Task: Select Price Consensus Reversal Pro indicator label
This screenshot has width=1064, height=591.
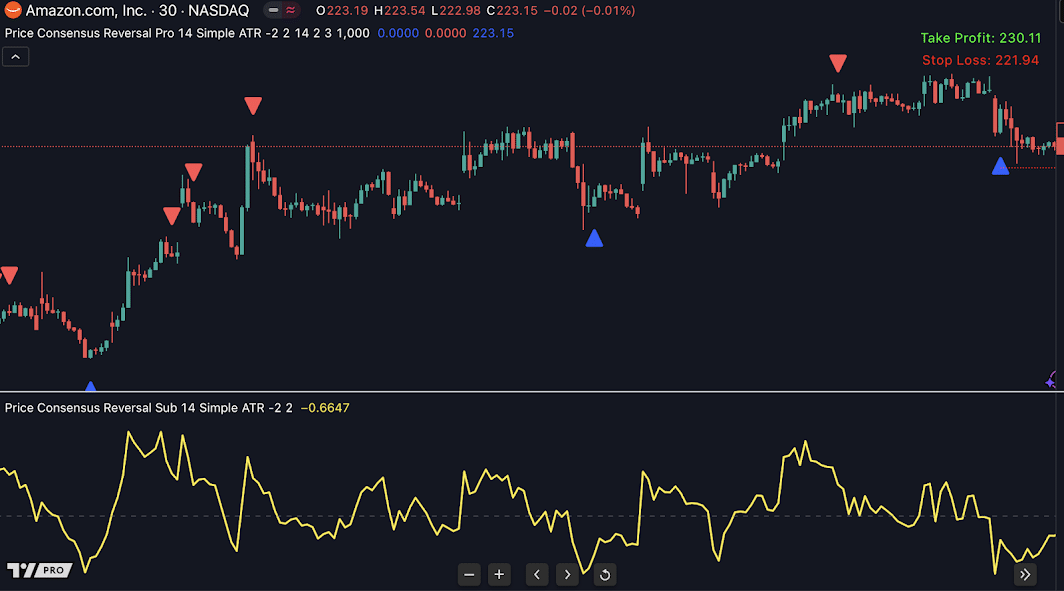Action: (x=130, y=33)
